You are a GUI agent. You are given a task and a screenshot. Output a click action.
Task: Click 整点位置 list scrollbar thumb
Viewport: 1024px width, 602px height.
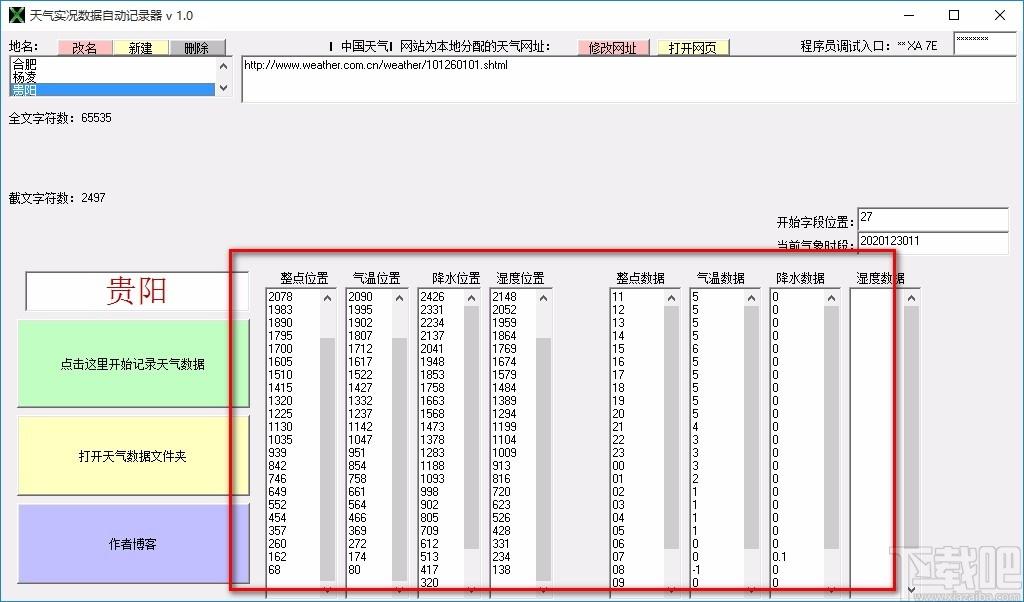tap(327, 459)
